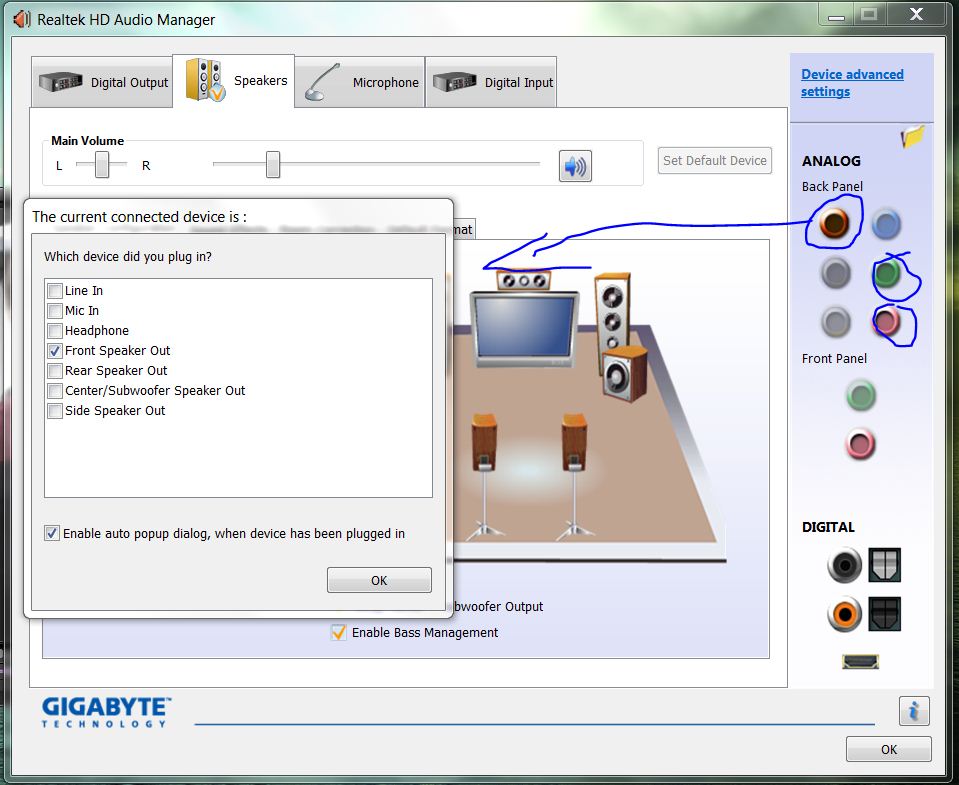Check Rear Speaker Out
This screenshot has height=785, width=959.
point(55,370)
